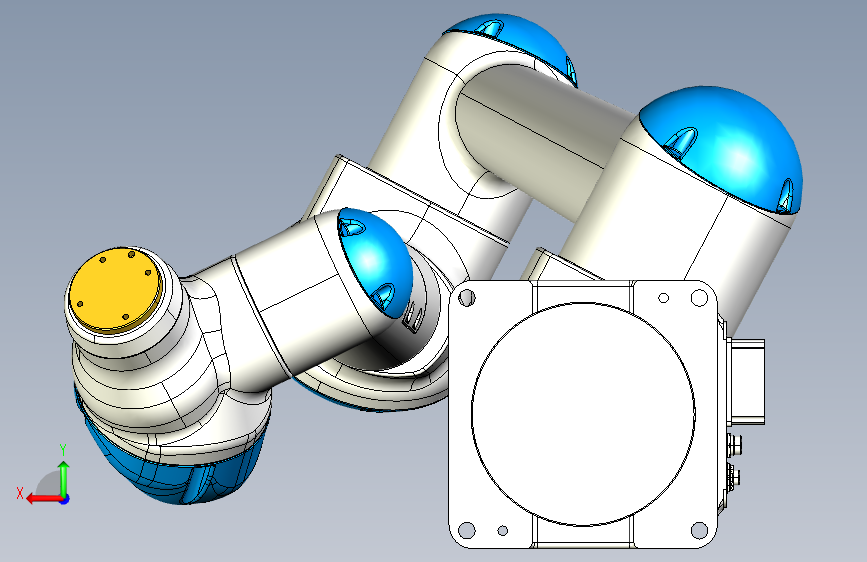867x562 pixels.
Task: Pick the bottom-right mounting hole of base plate
Action: (x=699, y=530)
